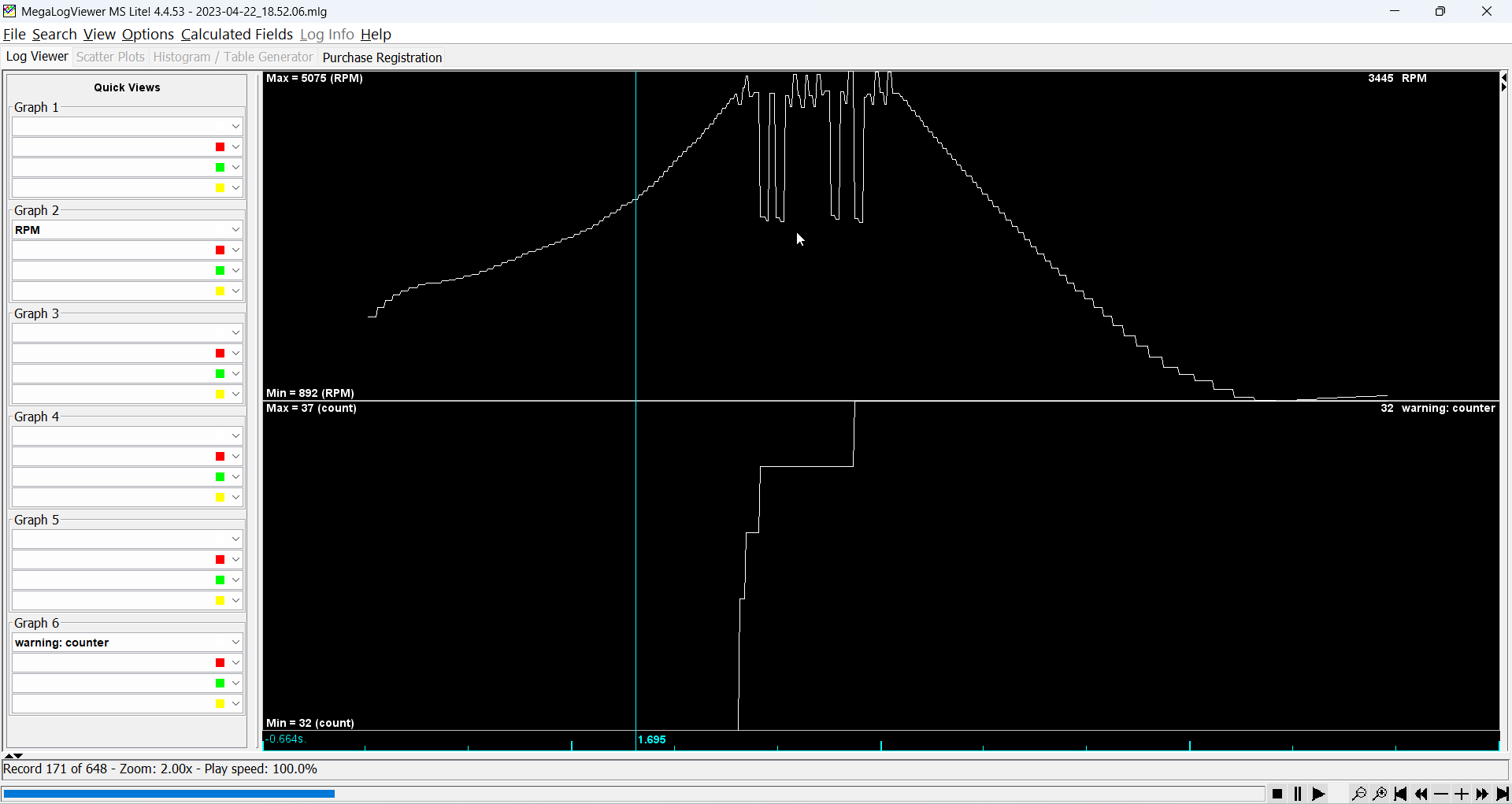Viewport: 1512px width, 804px height.
Task: Click the Max = 5075 (RPM) label
Action: click(x=314, y=78)
